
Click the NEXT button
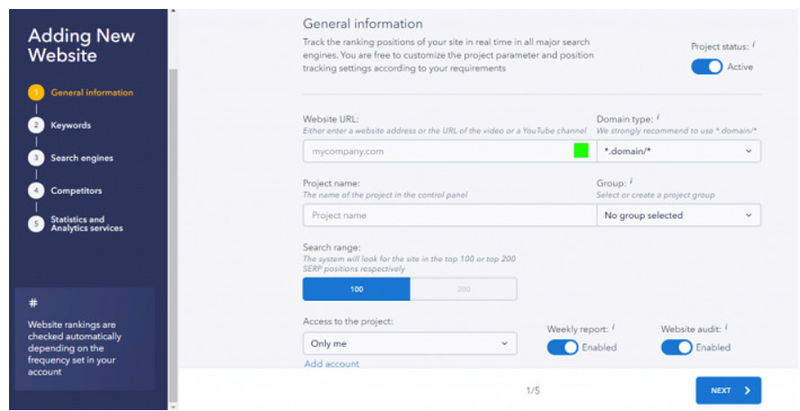(x=728, y=391)
